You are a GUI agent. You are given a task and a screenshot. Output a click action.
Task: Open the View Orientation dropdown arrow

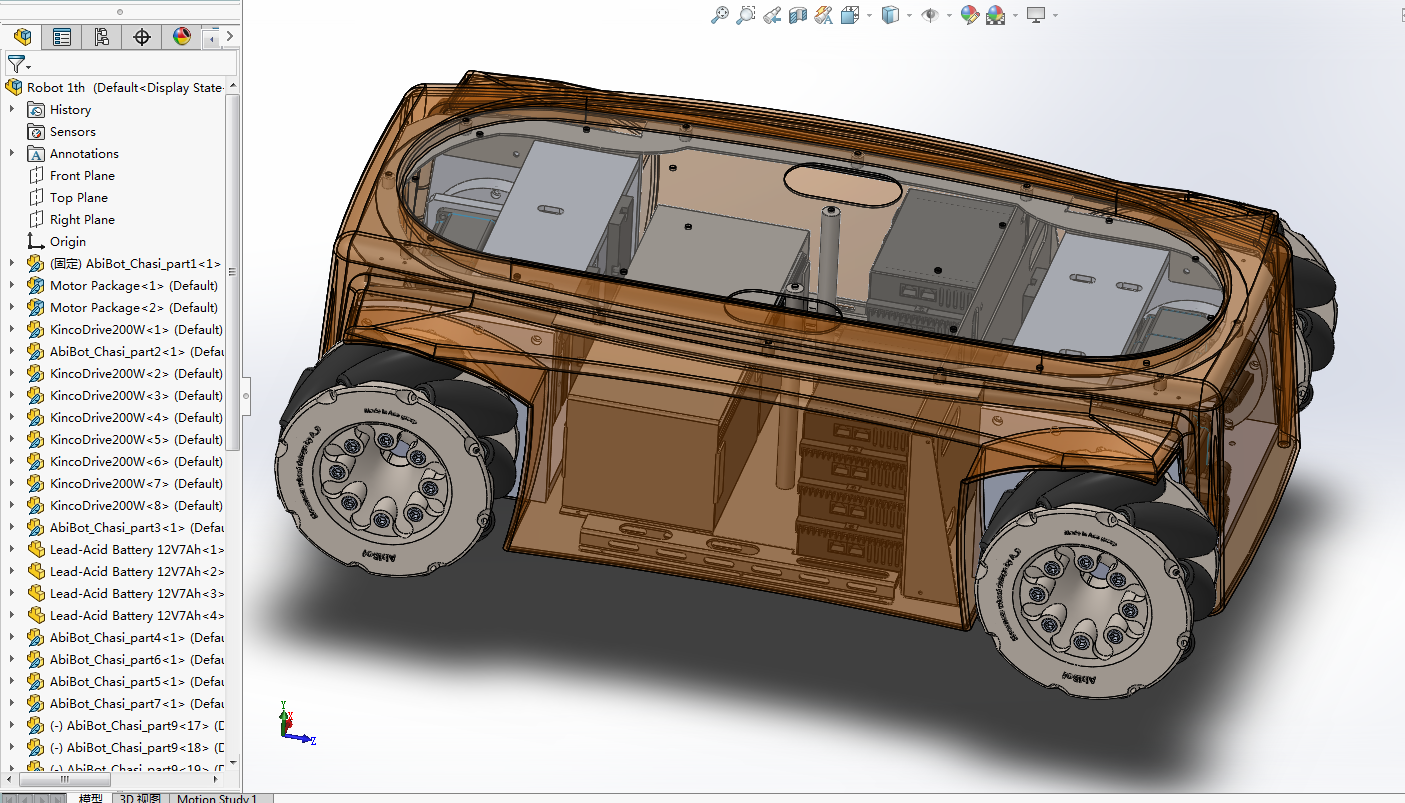tap(869, 15)
